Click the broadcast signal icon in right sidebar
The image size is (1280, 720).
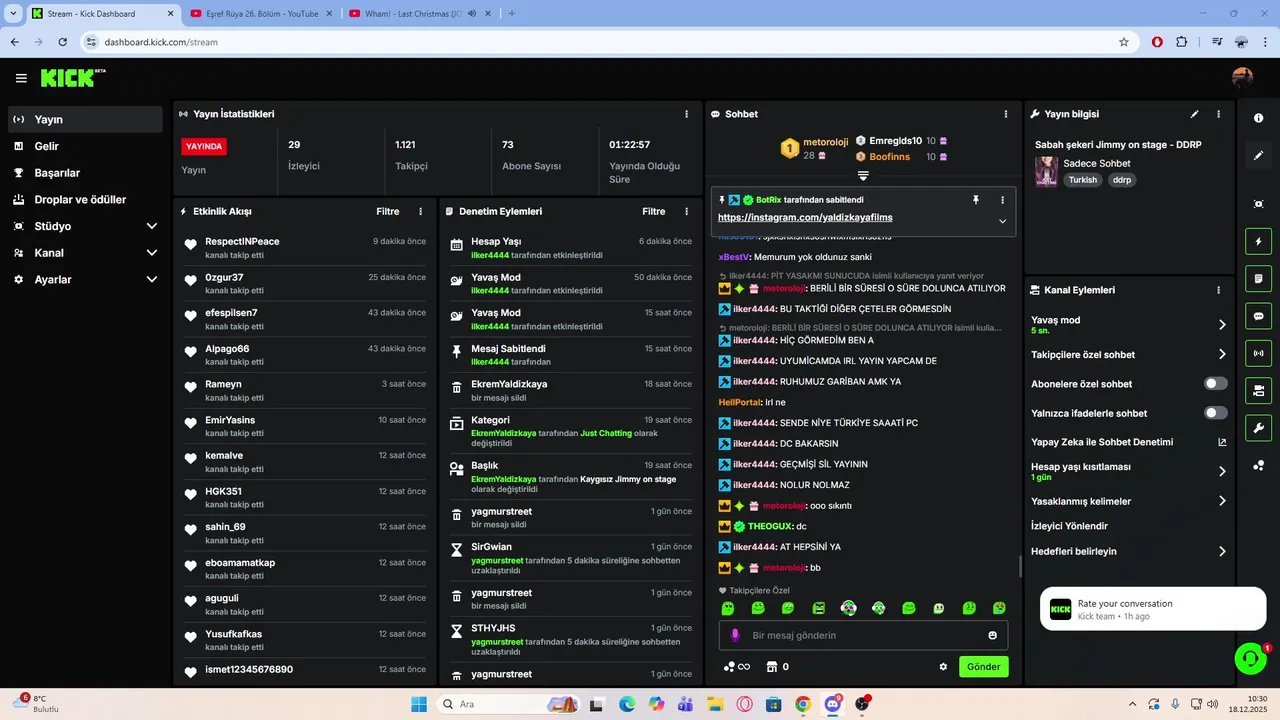(1258, 353)
